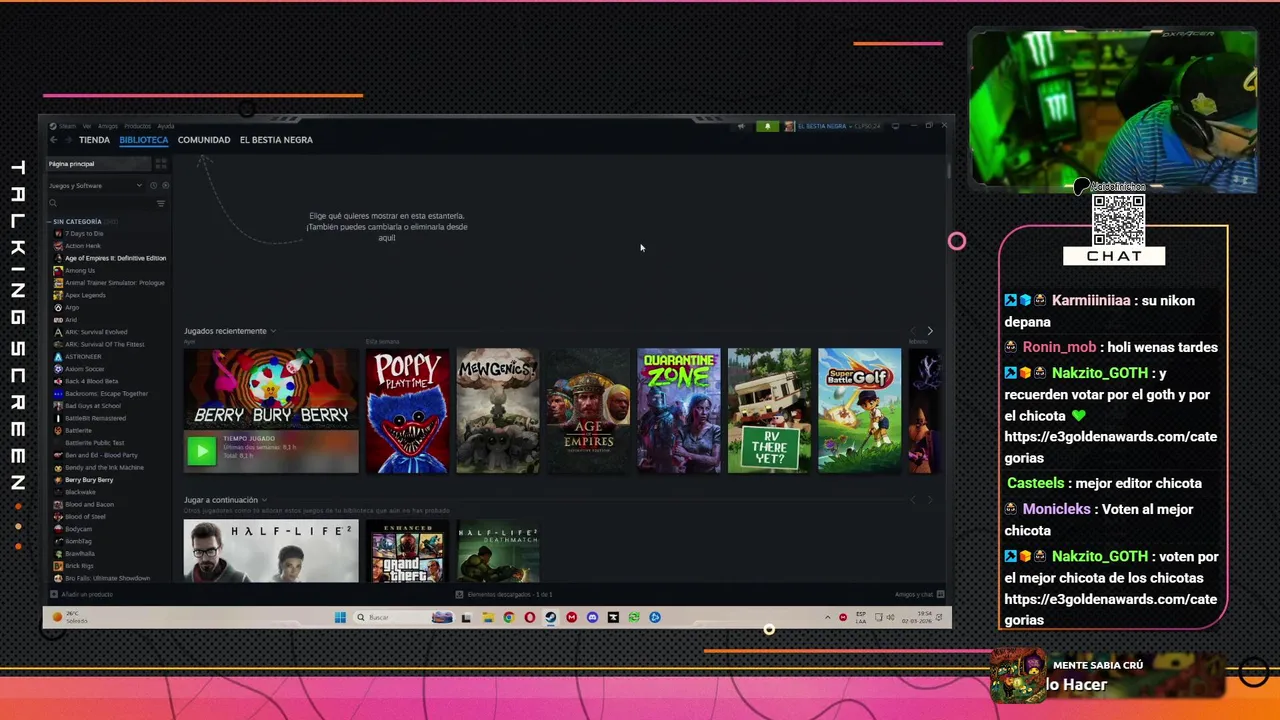Viewport: 1280px width, 720px height.
Task: Select the BIBLIOTECA tab
Action: tap(144, 140)
